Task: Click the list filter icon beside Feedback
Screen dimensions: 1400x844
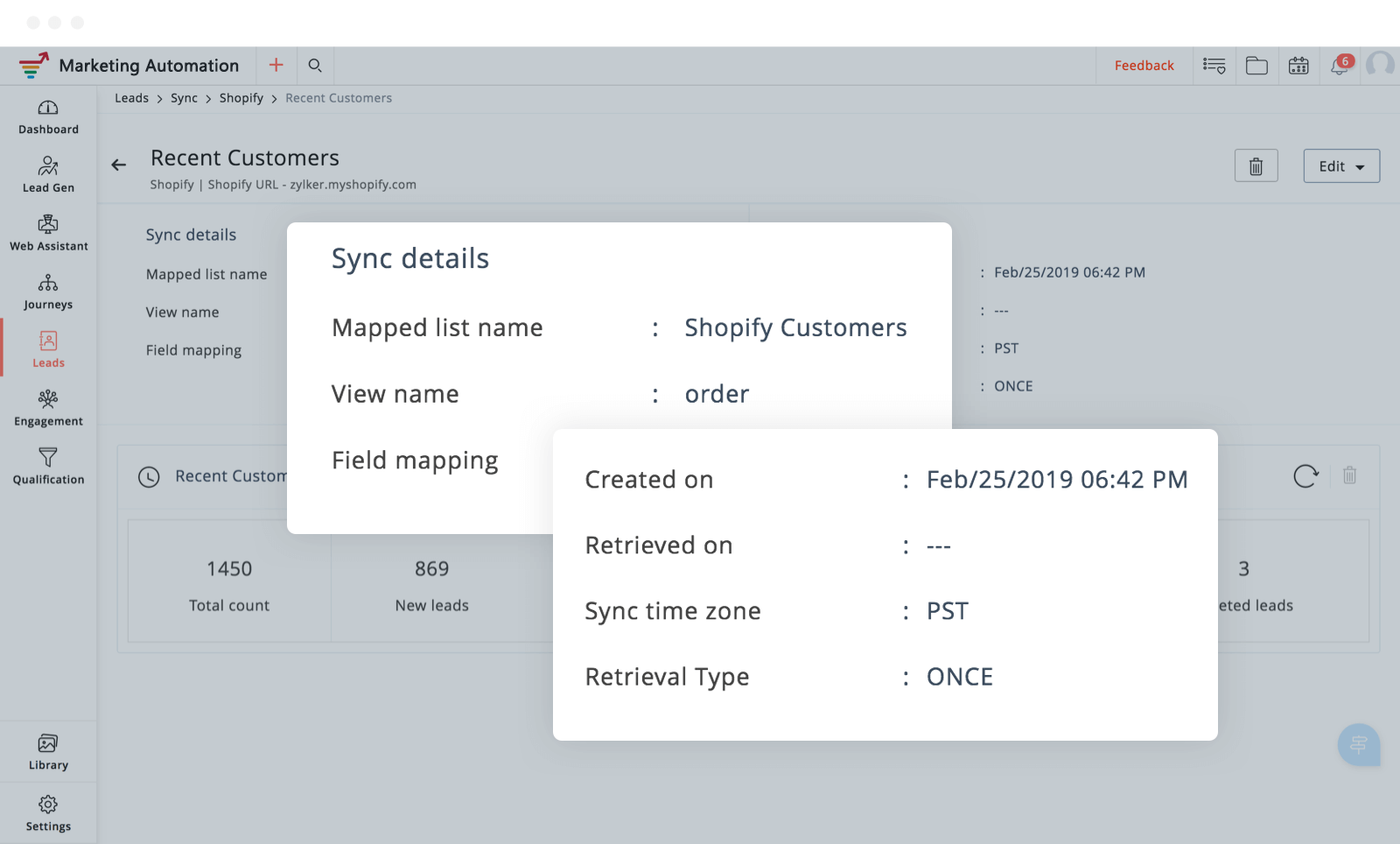Action: coord(1214,66)
